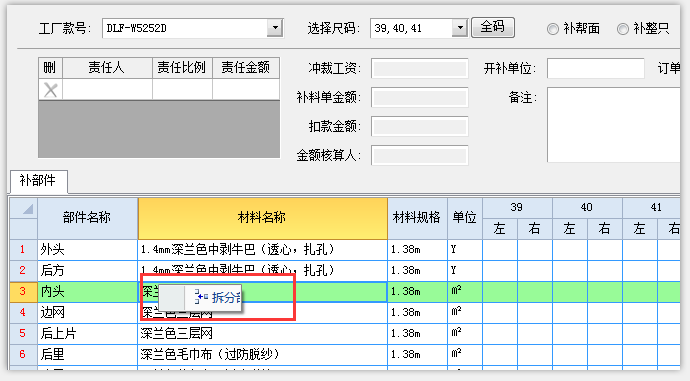Click the 左 sub-header under size 39
Image resolution: width=690 pixels, height=381 pixels.
point(500,229)
